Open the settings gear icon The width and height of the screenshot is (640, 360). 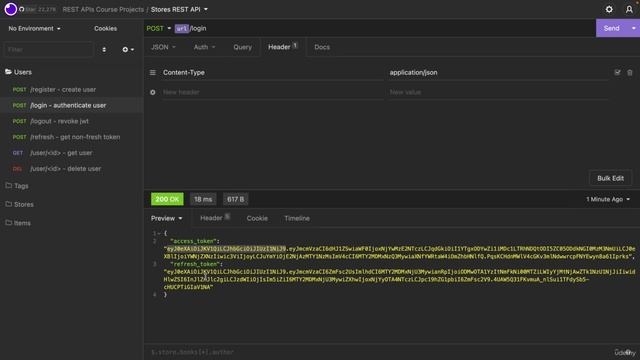[609, 9]
